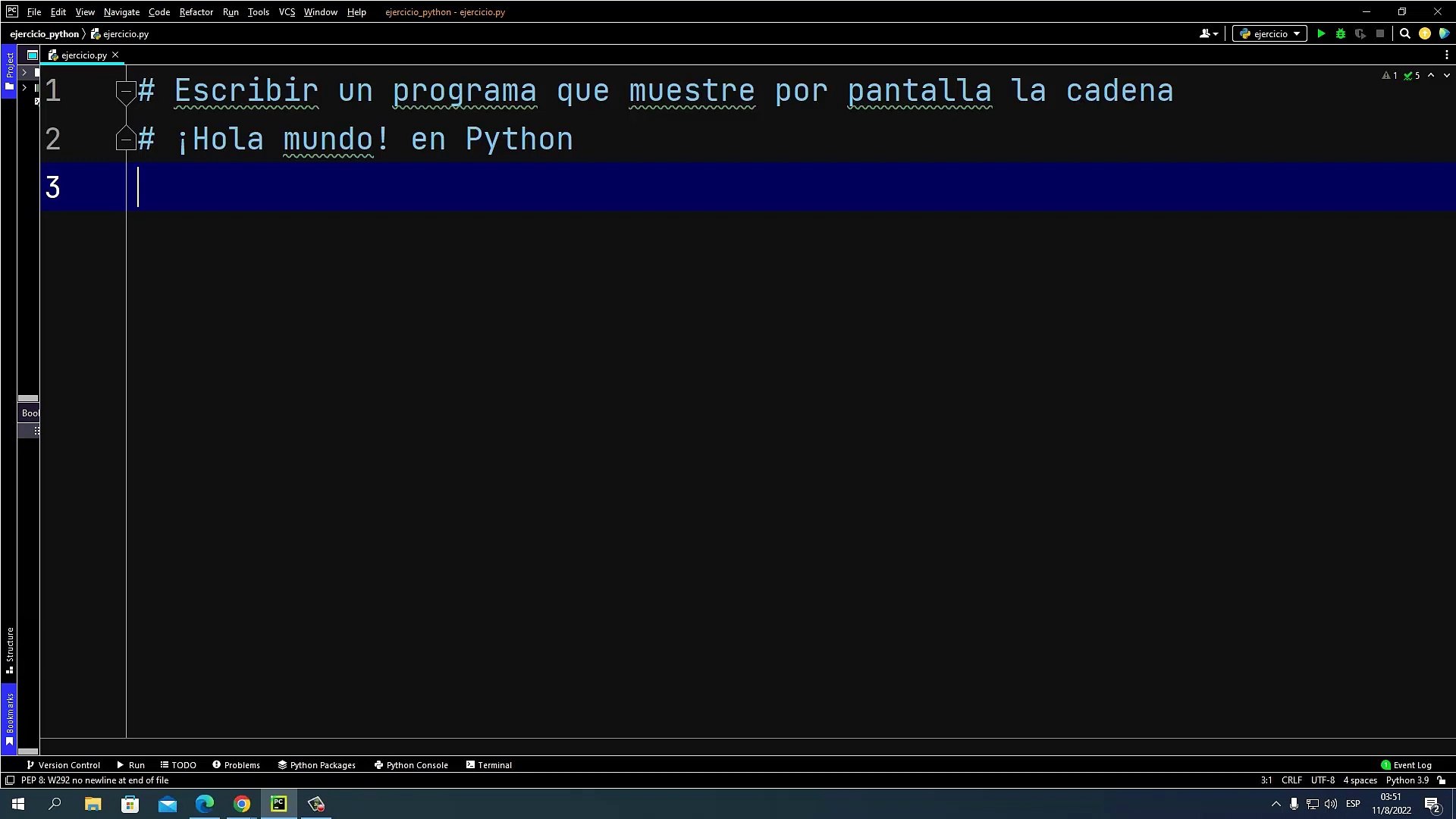
Task: Toggle the Structure tool window
Action: (x=9, y=649)
